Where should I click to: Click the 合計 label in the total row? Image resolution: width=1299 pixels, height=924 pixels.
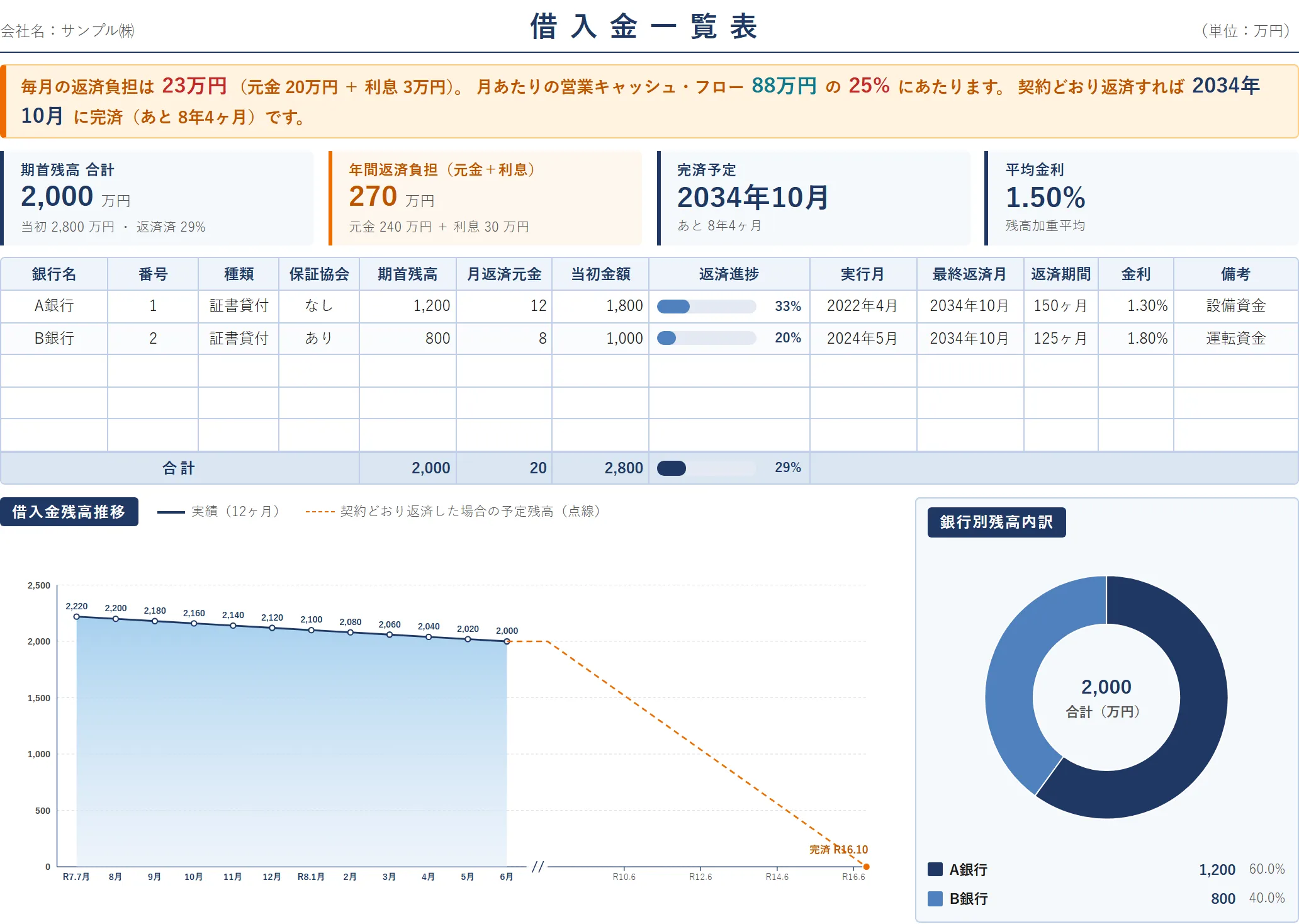[179, 468]
